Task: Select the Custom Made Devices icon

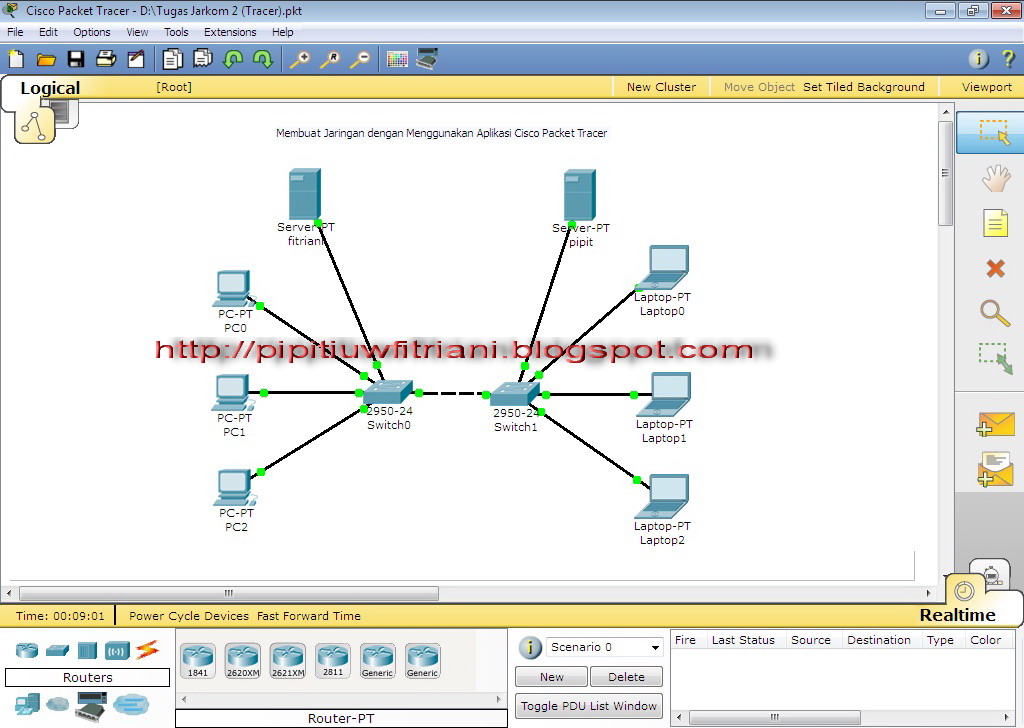Action: point(91,706)
